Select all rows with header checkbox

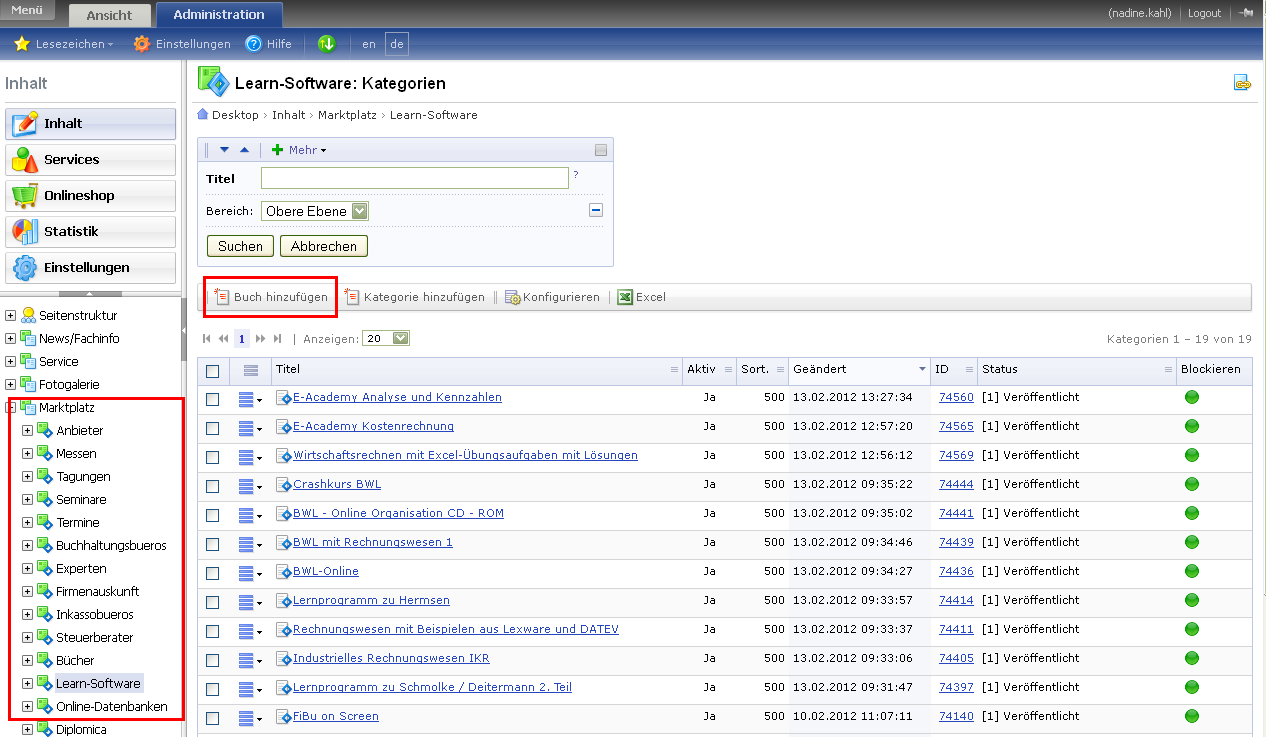(x=212, y=370)
